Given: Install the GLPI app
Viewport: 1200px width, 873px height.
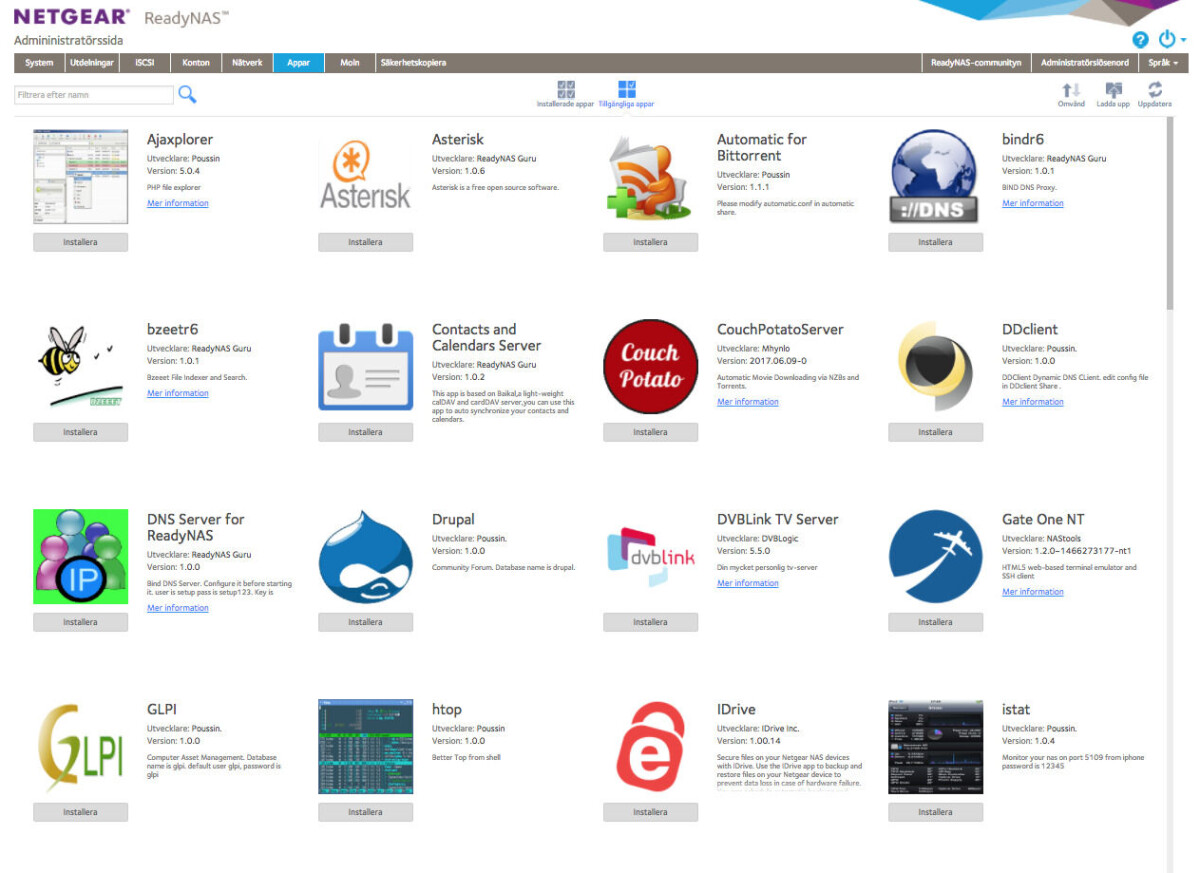Looking at the screenshot, I should pos(80,812).
